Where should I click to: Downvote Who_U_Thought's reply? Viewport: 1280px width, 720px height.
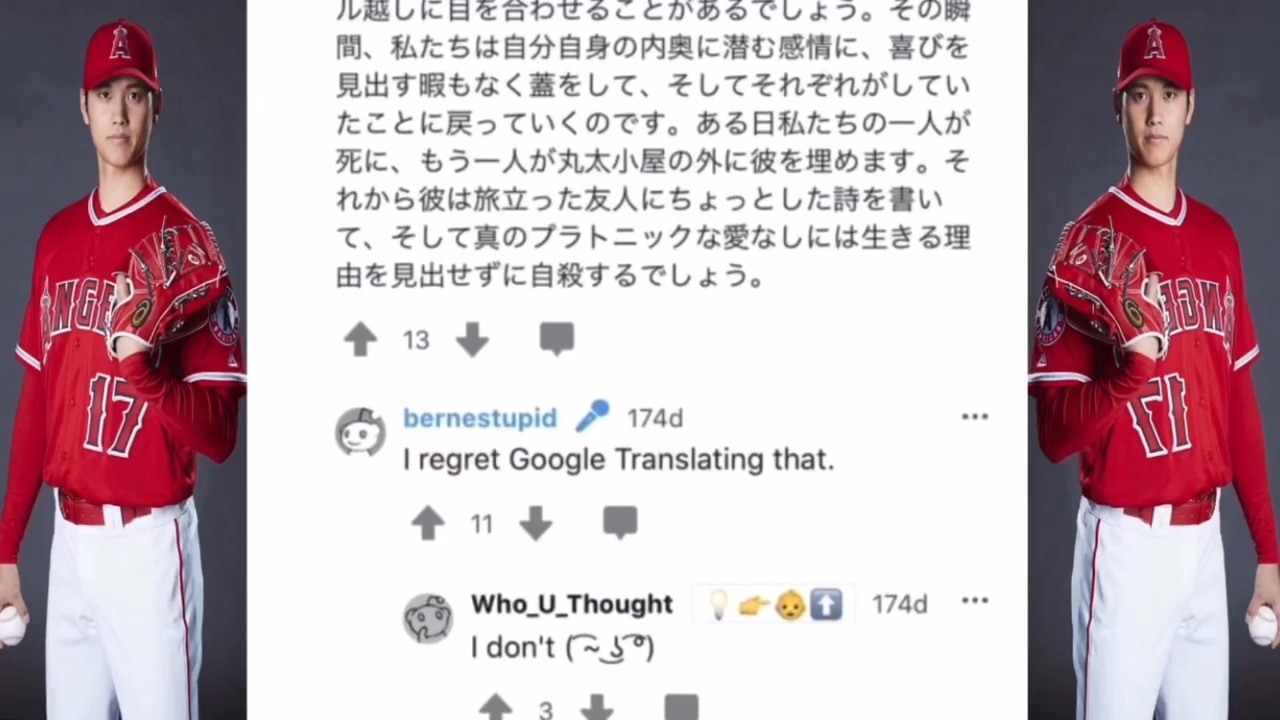(597, 708)
